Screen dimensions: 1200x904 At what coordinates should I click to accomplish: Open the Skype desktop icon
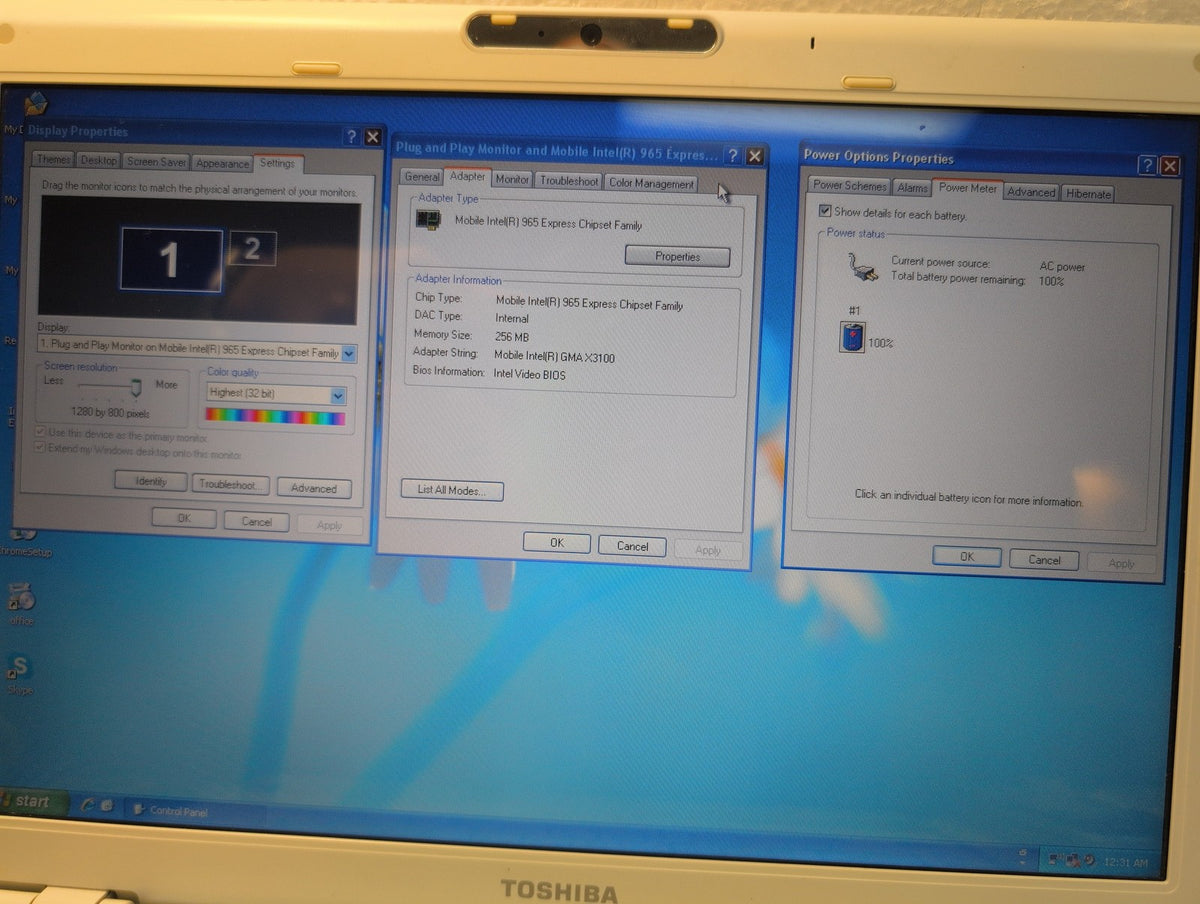pyautogui.click(x=19, y=675)
